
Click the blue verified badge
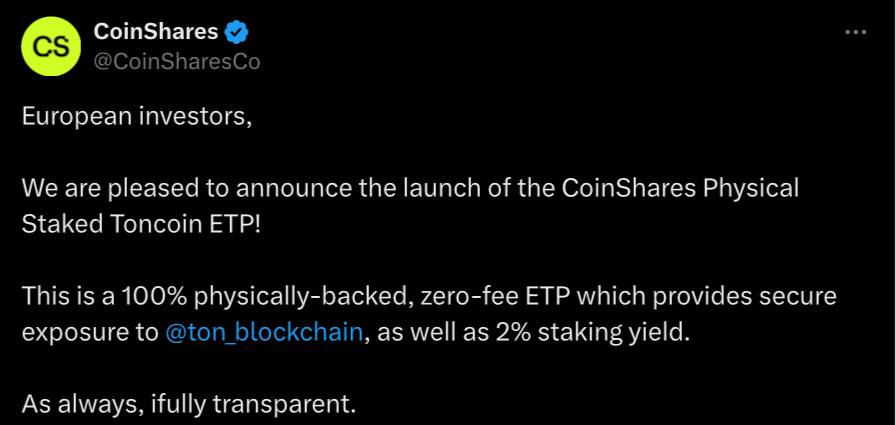coord(236,32)
